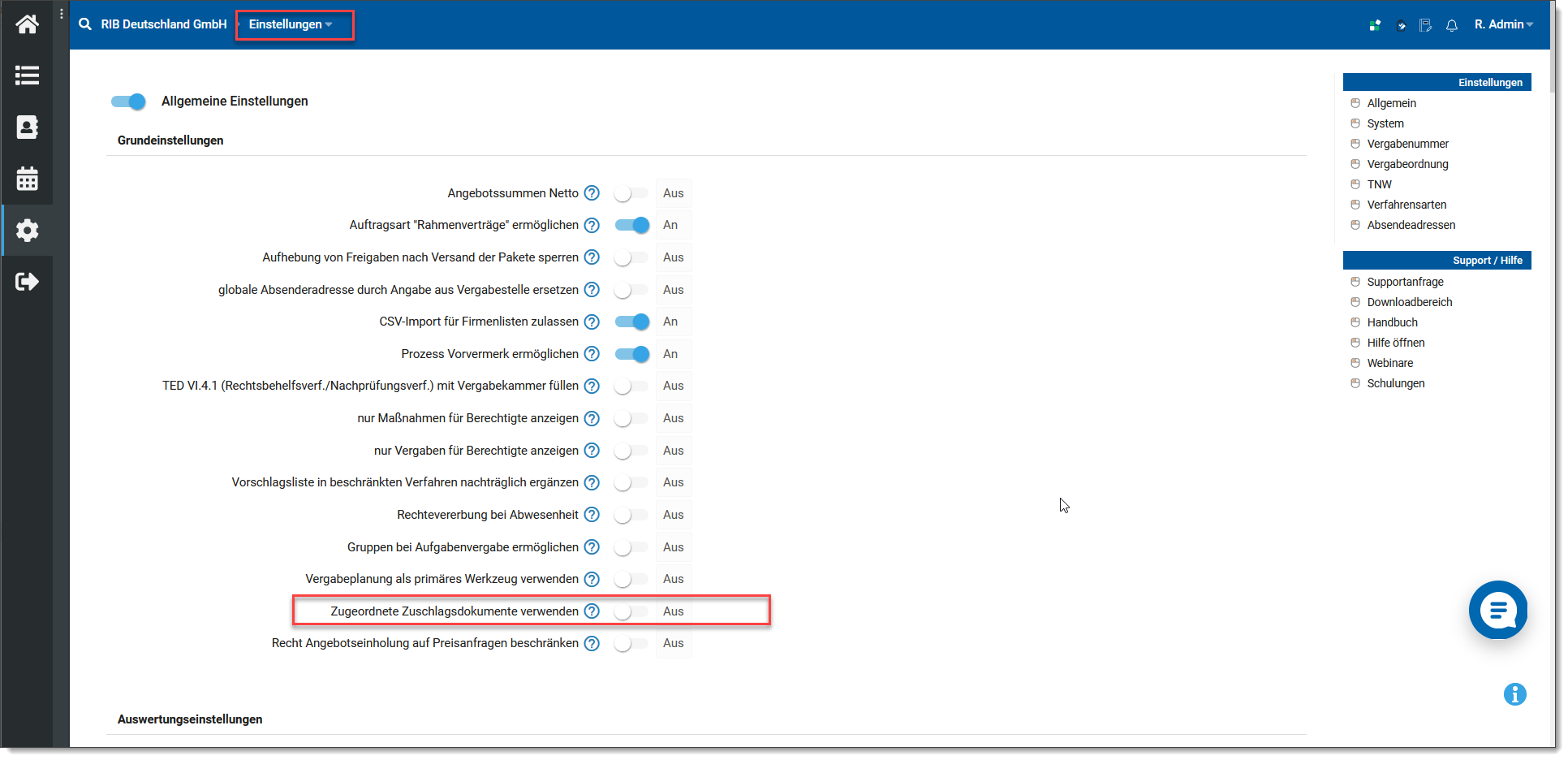Show help for Prozess Vorvermerk ermöglichen
The width and height of the screenshot is (1568, 760).
[x=592, y=354]
